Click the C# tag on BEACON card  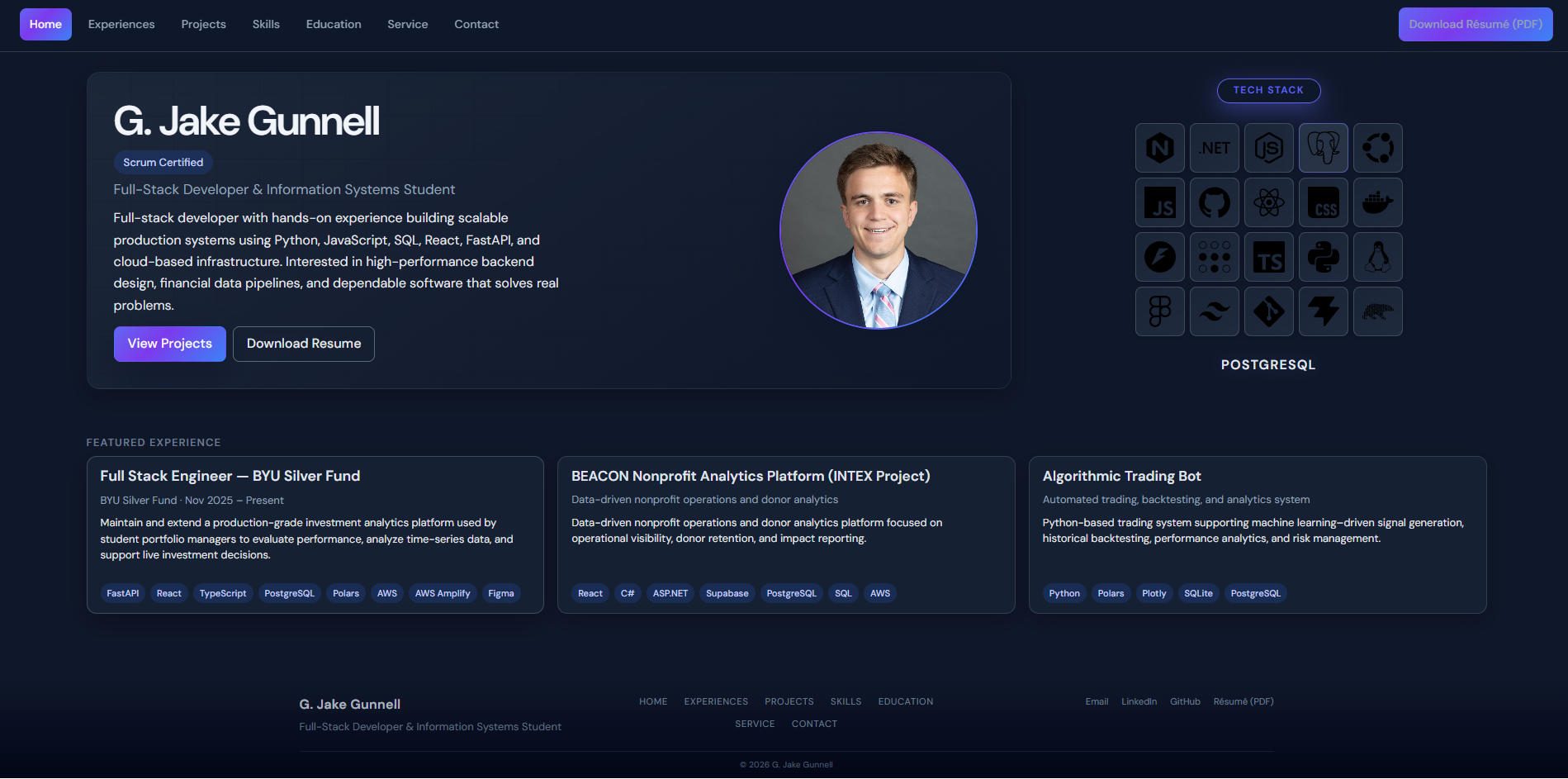[x=628, y=593]
